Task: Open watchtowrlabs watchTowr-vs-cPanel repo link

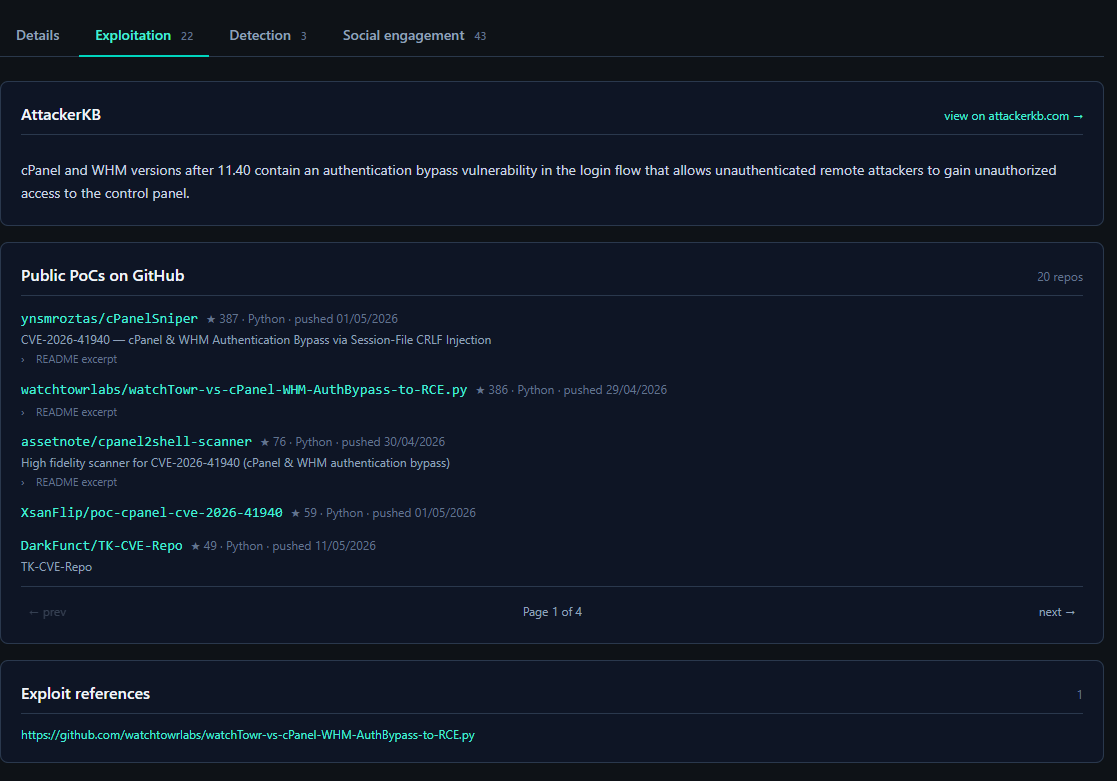Action: click(244, 390)
